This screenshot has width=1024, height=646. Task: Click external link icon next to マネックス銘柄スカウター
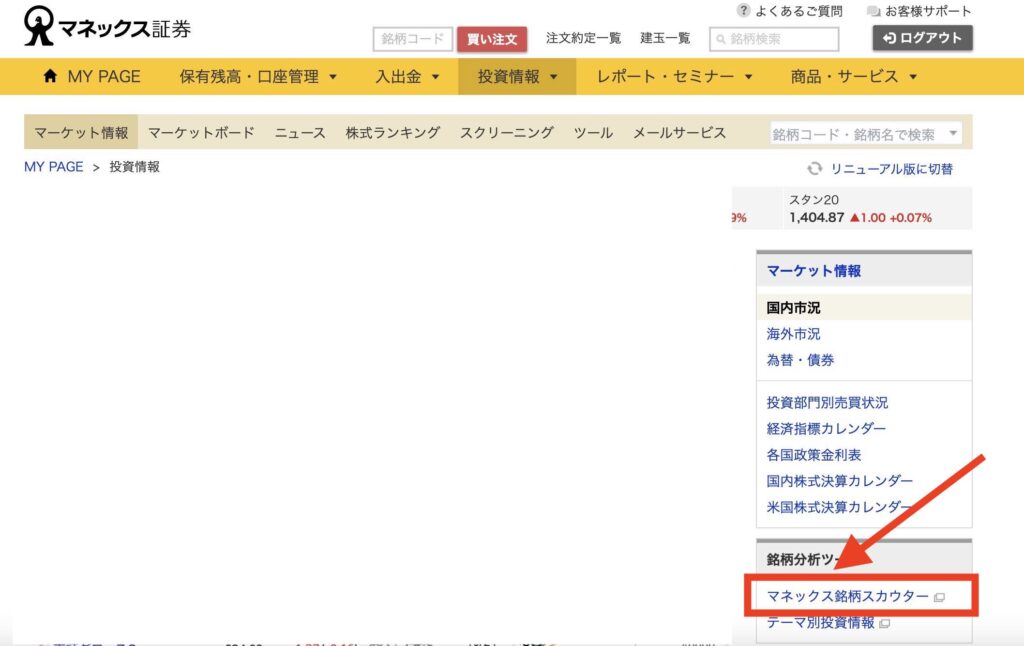click(939, 597)
